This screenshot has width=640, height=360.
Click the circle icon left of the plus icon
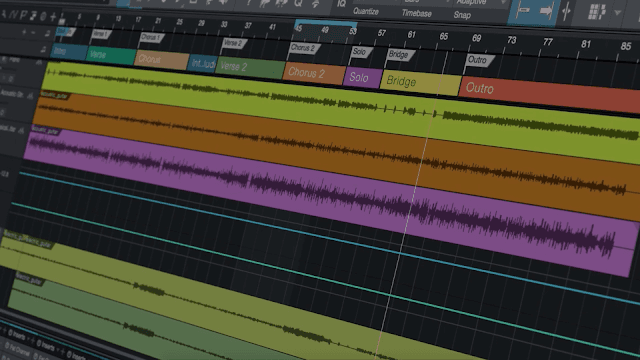(x=43, y=17)
